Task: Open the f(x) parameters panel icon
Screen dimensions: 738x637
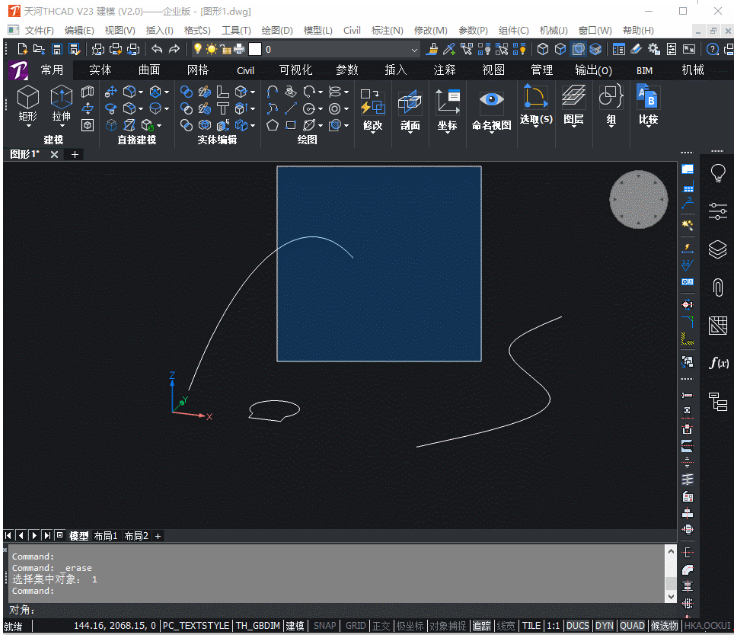Action: [x=719, y=363]
